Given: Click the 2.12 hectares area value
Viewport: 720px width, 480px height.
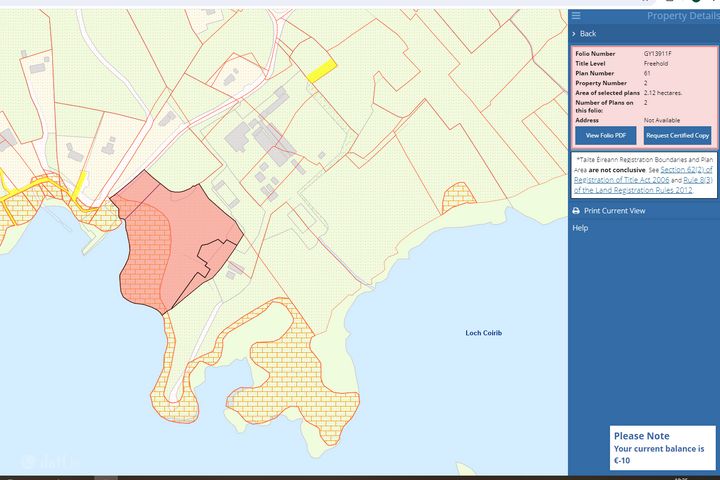Looking at the screenshot, I should pos(663,92).
